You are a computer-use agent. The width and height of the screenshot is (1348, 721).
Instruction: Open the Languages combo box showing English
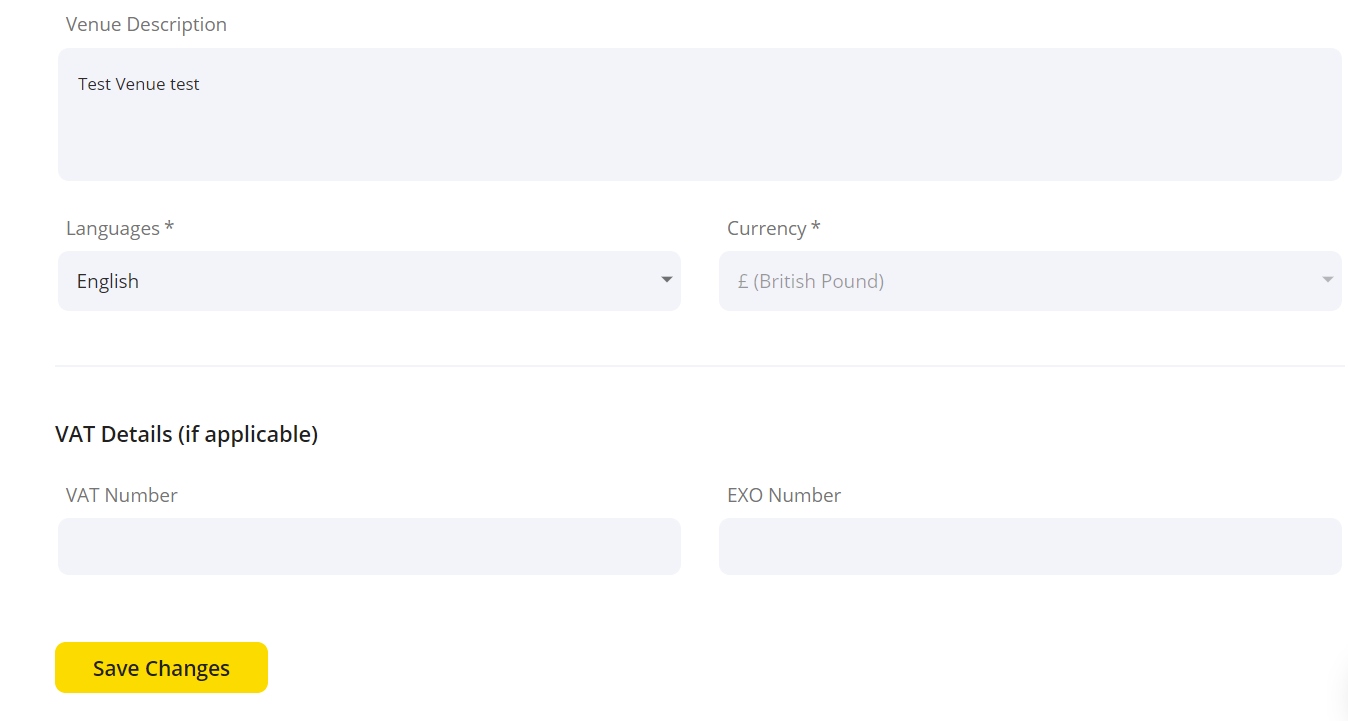(x=369, y=281)
